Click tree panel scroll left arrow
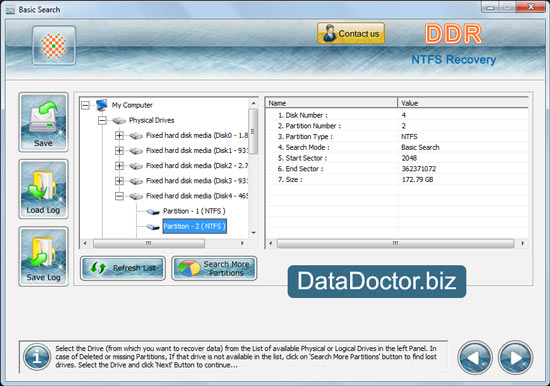 tap(85, 243)
